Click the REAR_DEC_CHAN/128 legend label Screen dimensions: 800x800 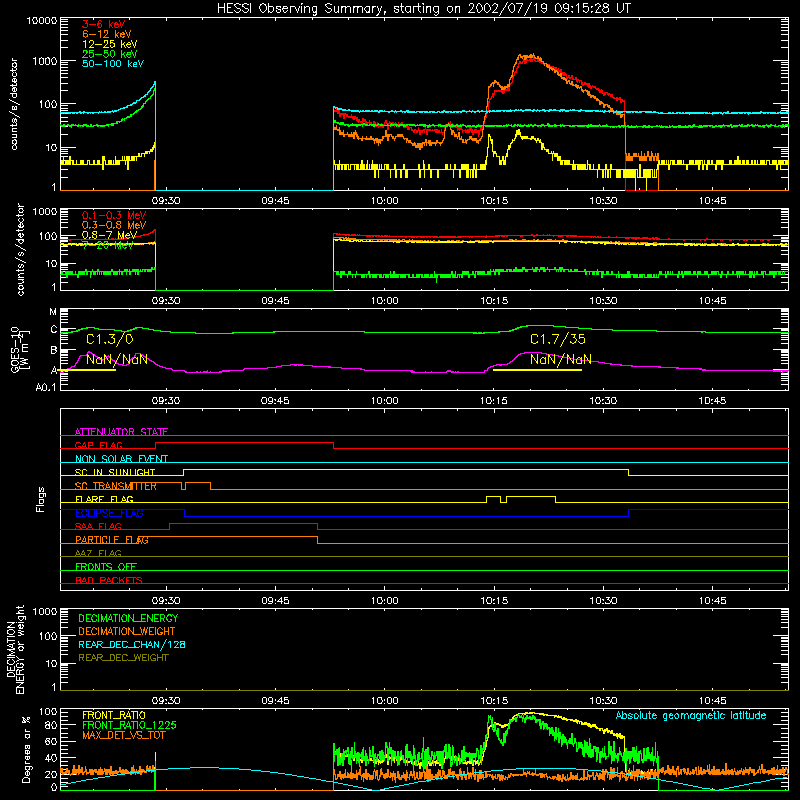(x=132, y=644)
